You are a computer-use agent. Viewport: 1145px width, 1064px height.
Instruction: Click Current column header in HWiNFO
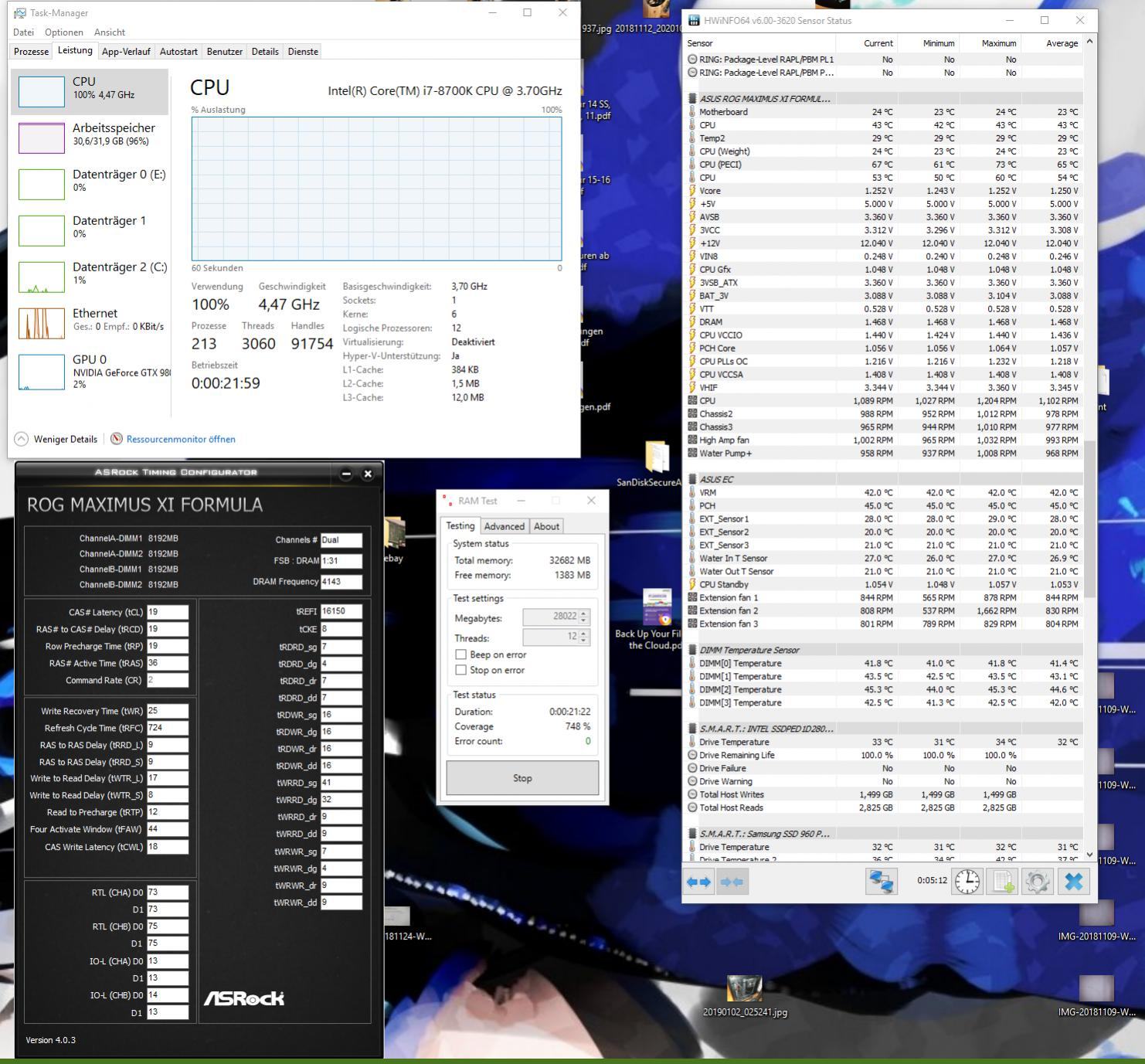click(x=867, y=43)
